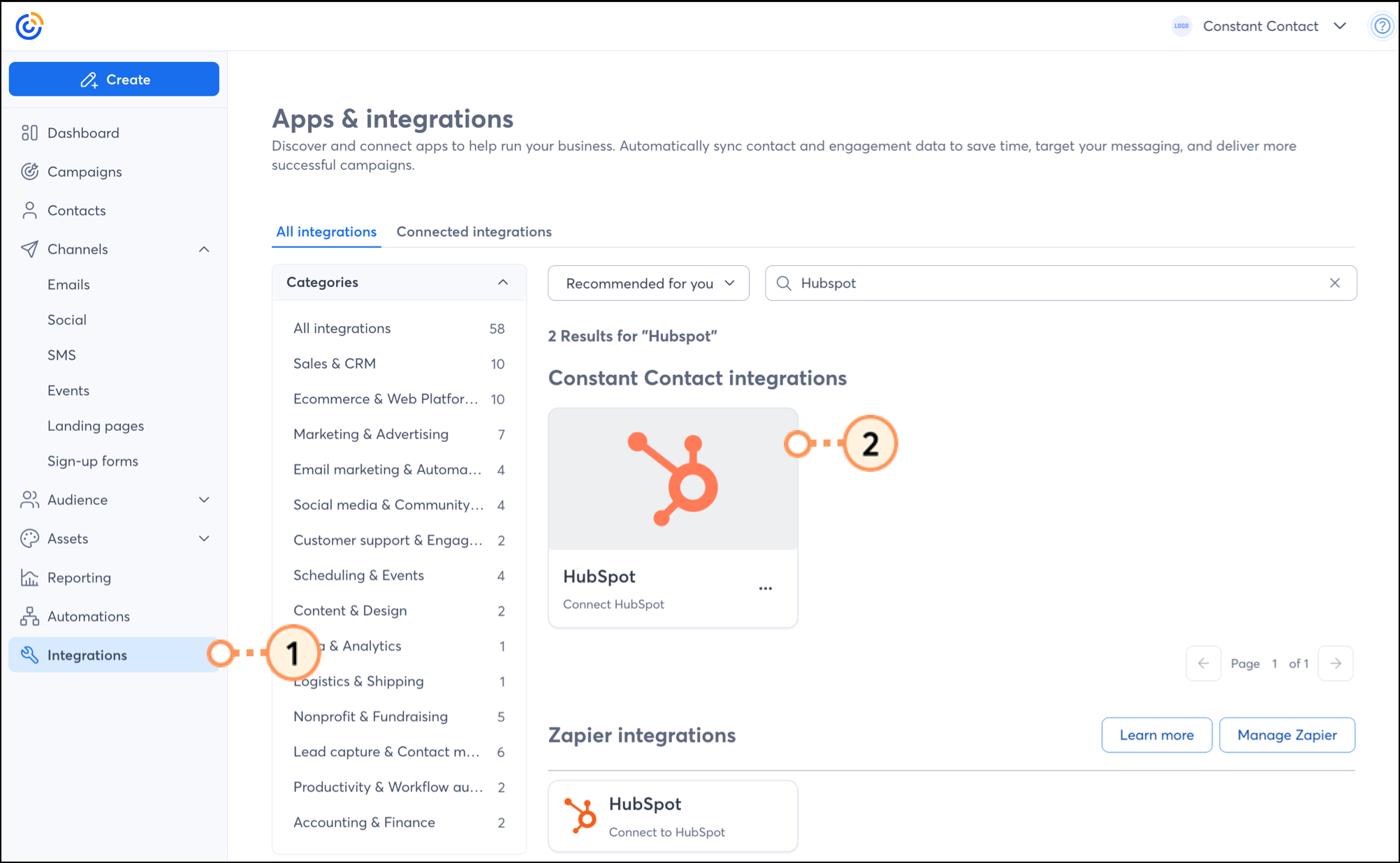Open Reporting chart icon in sidebar
The width and height of the screenshot is (1400, 863).
[29, 577]
